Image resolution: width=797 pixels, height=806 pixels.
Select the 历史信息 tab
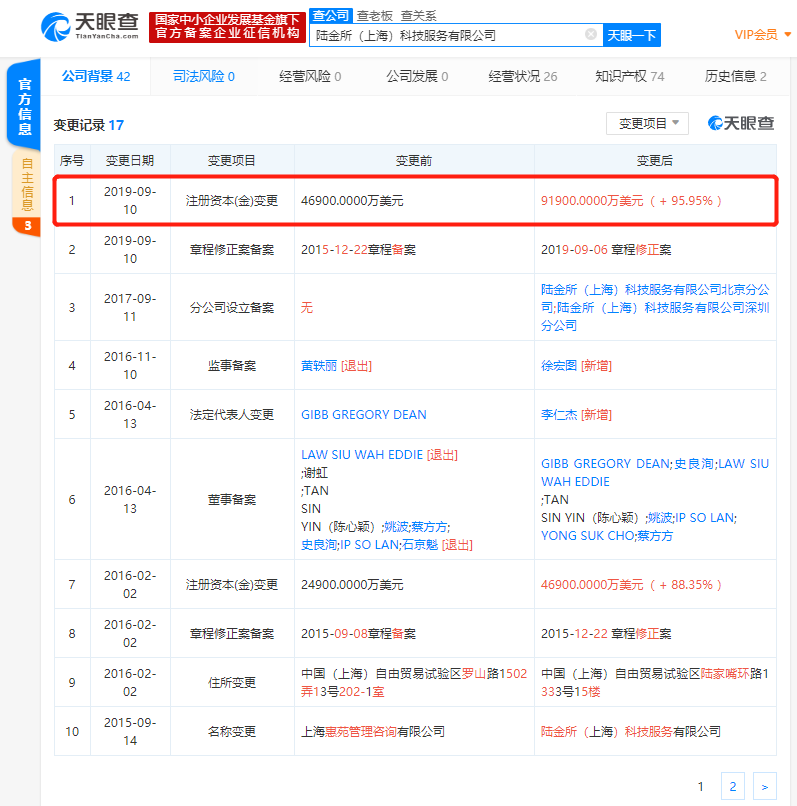(735, 76)
